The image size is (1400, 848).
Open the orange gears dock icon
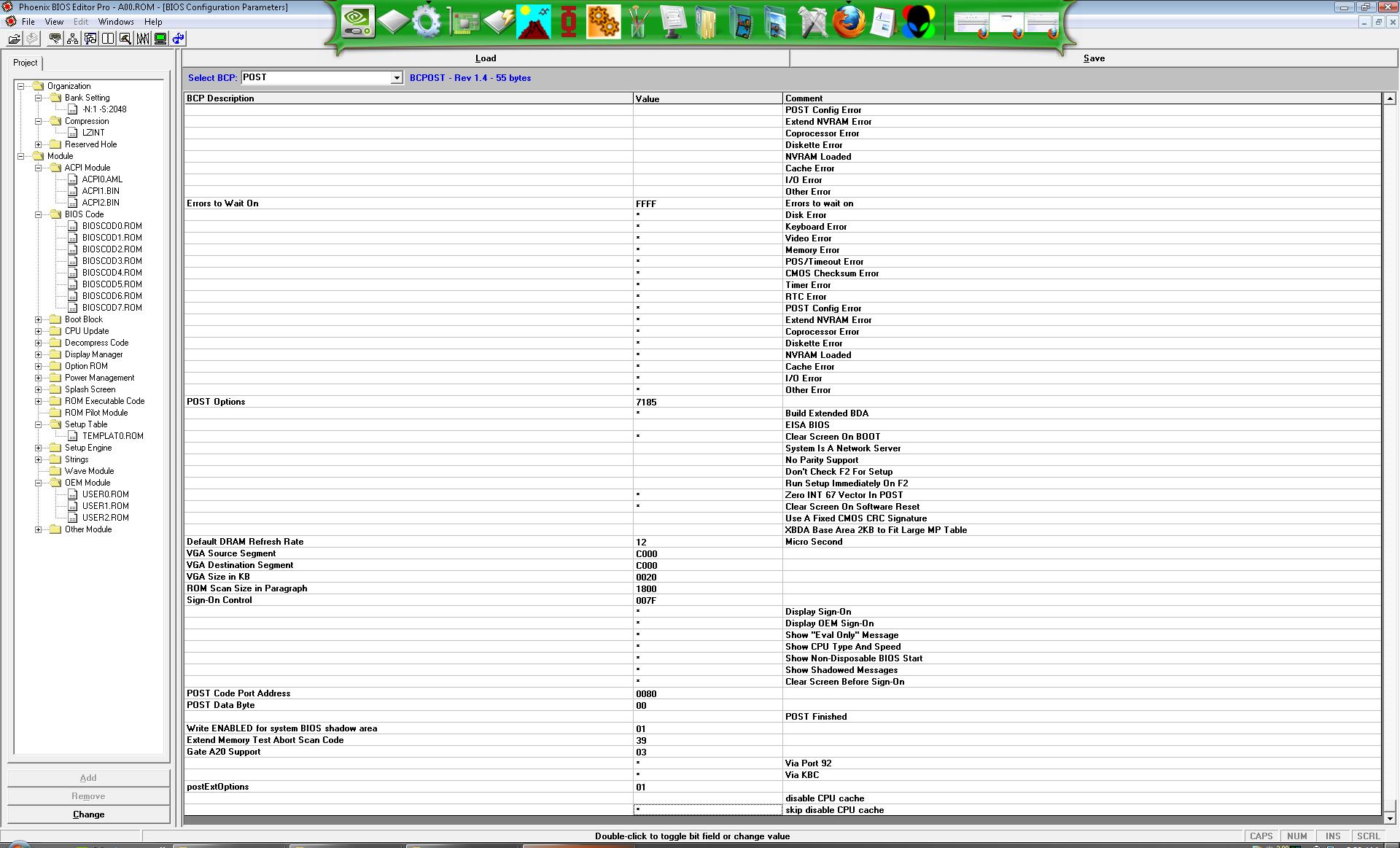(x=604, y=22)
